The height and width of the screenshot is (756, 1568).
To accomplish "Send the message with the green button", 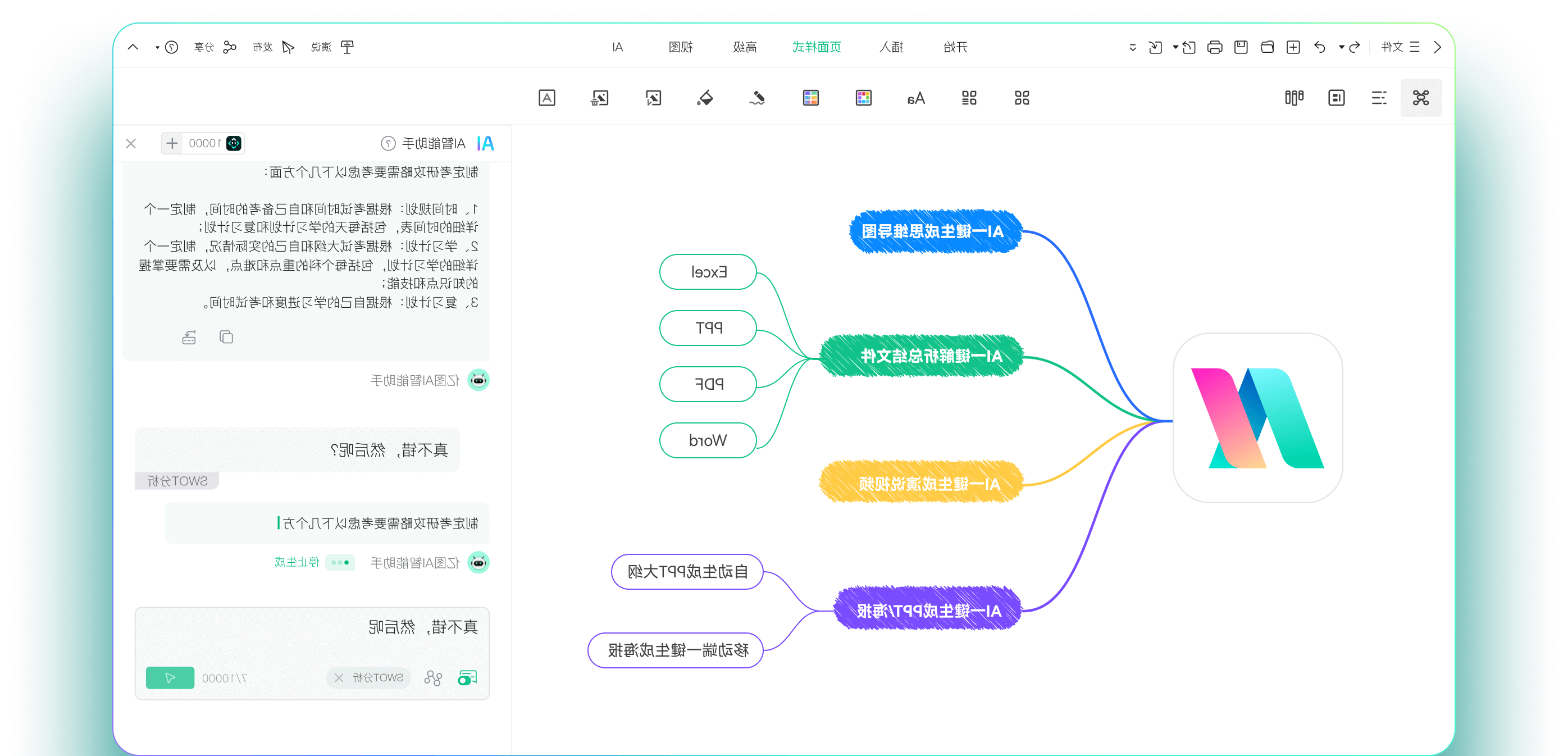I will tap(170, 677).
